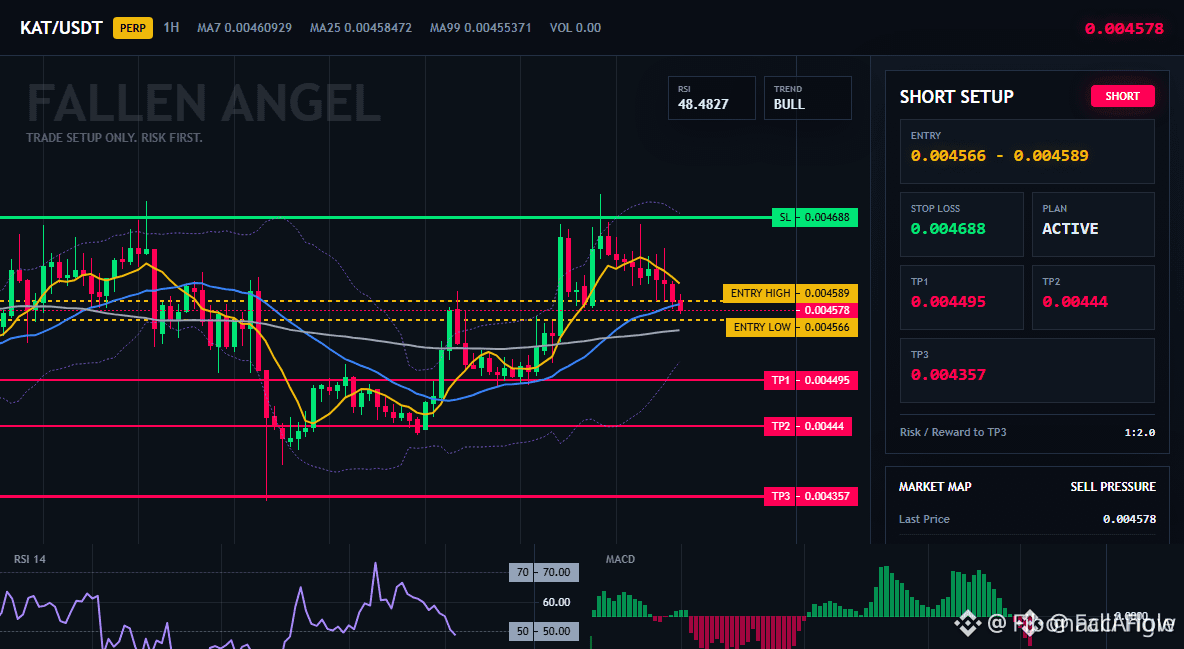Click the TP2 value 0.00444 card

tap(1093, 297)
